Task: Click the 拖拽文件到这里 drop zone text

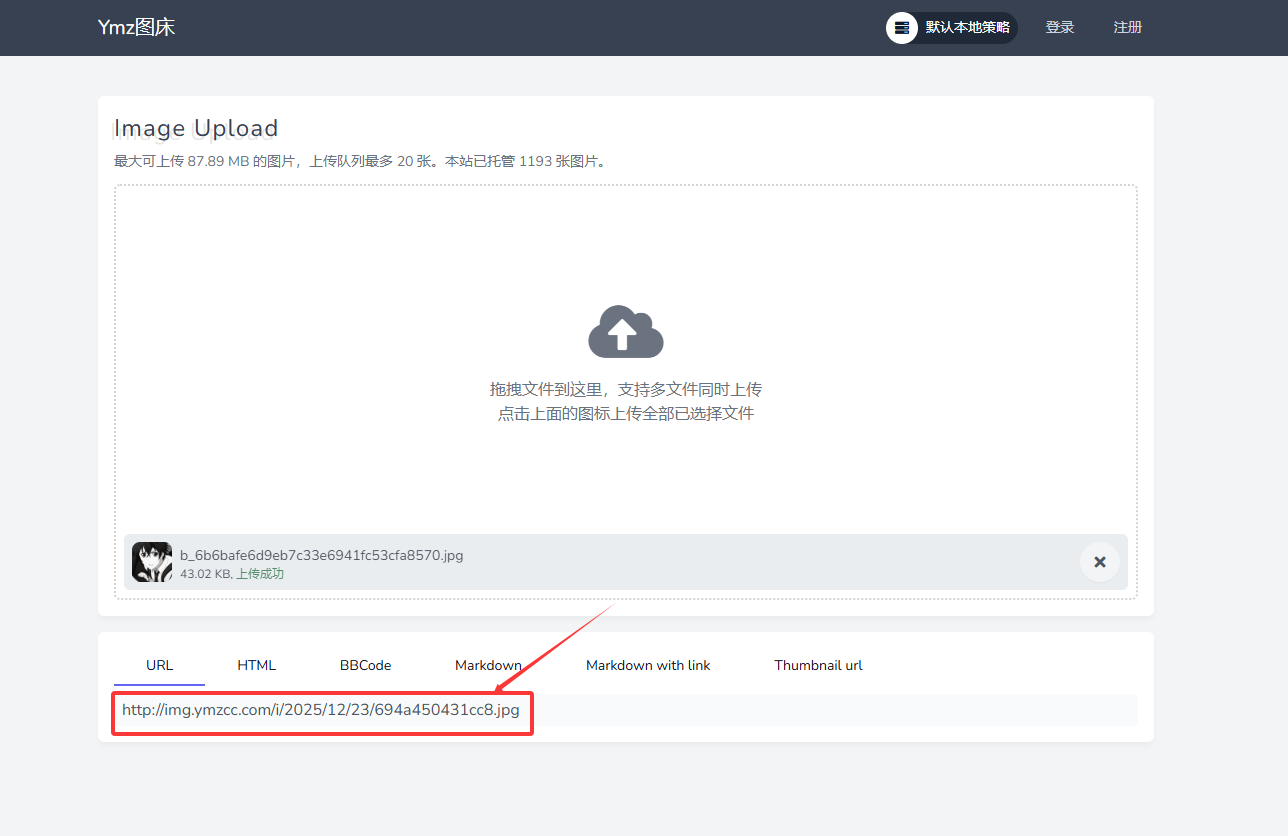Action: (x=625, y=390)
